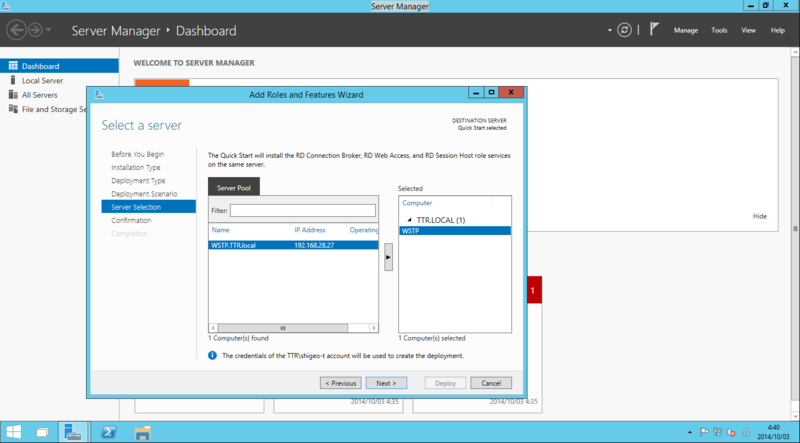The image size is (800, 443).
Task: Click the Local Server icon
Action: (13, 80)
